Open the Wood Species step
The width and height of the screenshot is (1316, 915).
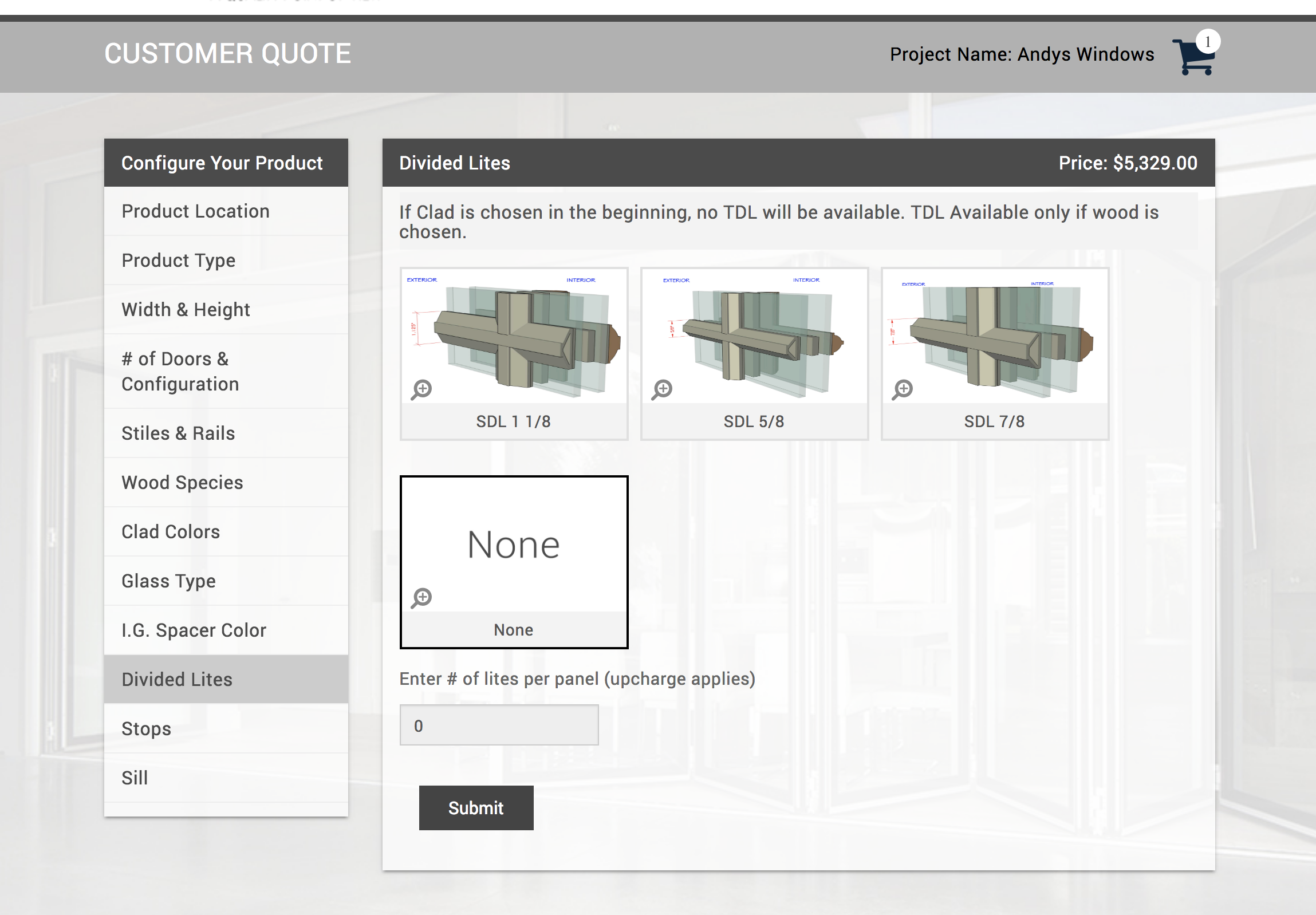182,483
